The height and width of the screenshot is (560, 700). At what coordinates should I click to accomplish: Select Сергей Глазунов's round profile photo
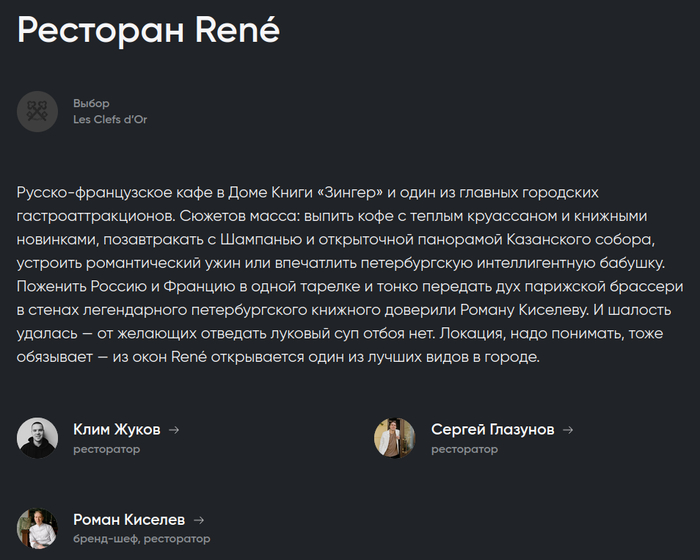click(x=395, y=438)
